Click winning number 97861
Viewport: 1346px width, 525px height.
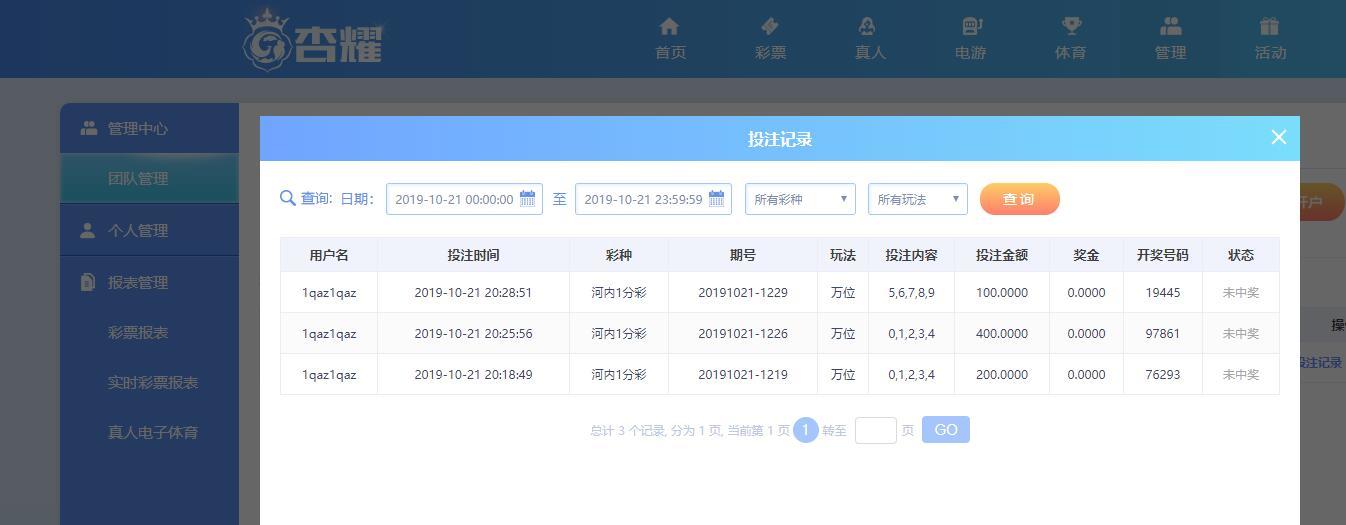coord(1163,334)
